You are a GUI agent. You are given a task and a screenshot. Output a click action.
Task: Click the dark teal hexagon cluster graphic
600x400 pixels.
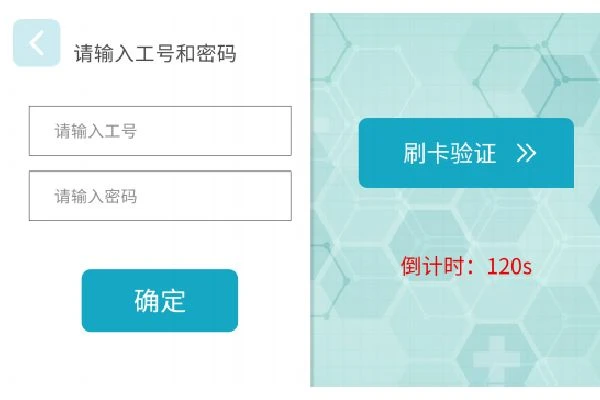click(x=562, y=90)
